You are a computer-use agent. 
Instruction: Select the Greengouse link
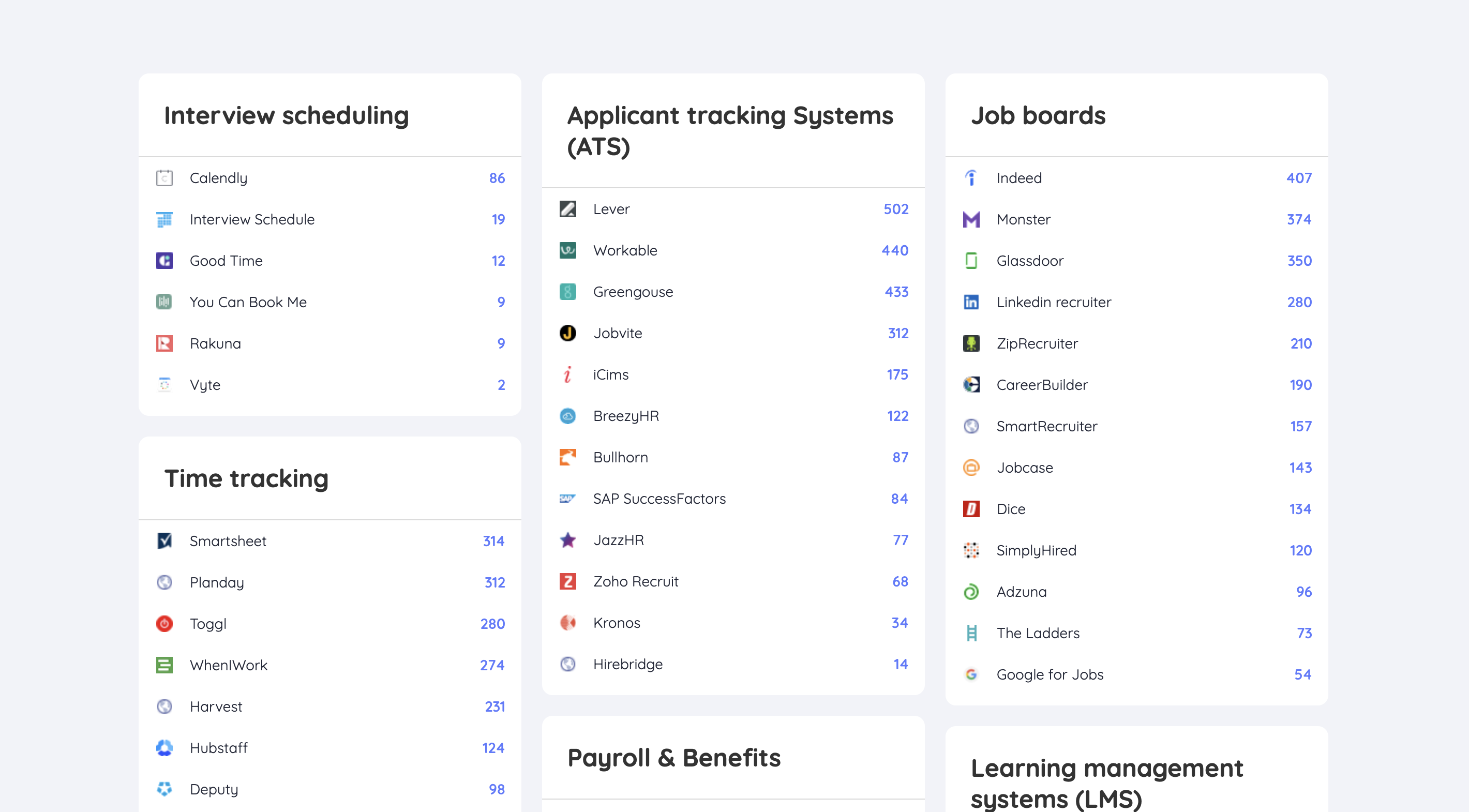(633, 291)
